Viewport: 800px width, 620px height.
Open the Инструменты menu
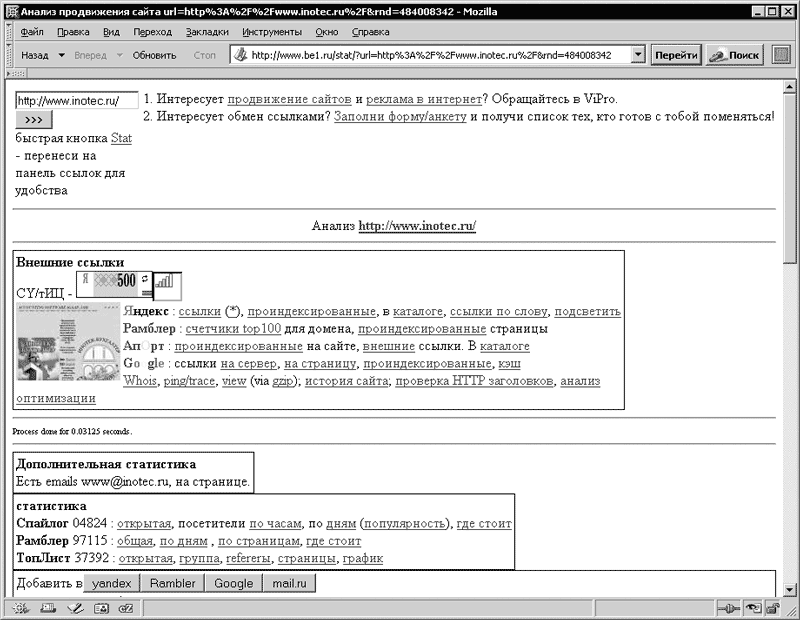pyautogui.click(x=271, y=32)
